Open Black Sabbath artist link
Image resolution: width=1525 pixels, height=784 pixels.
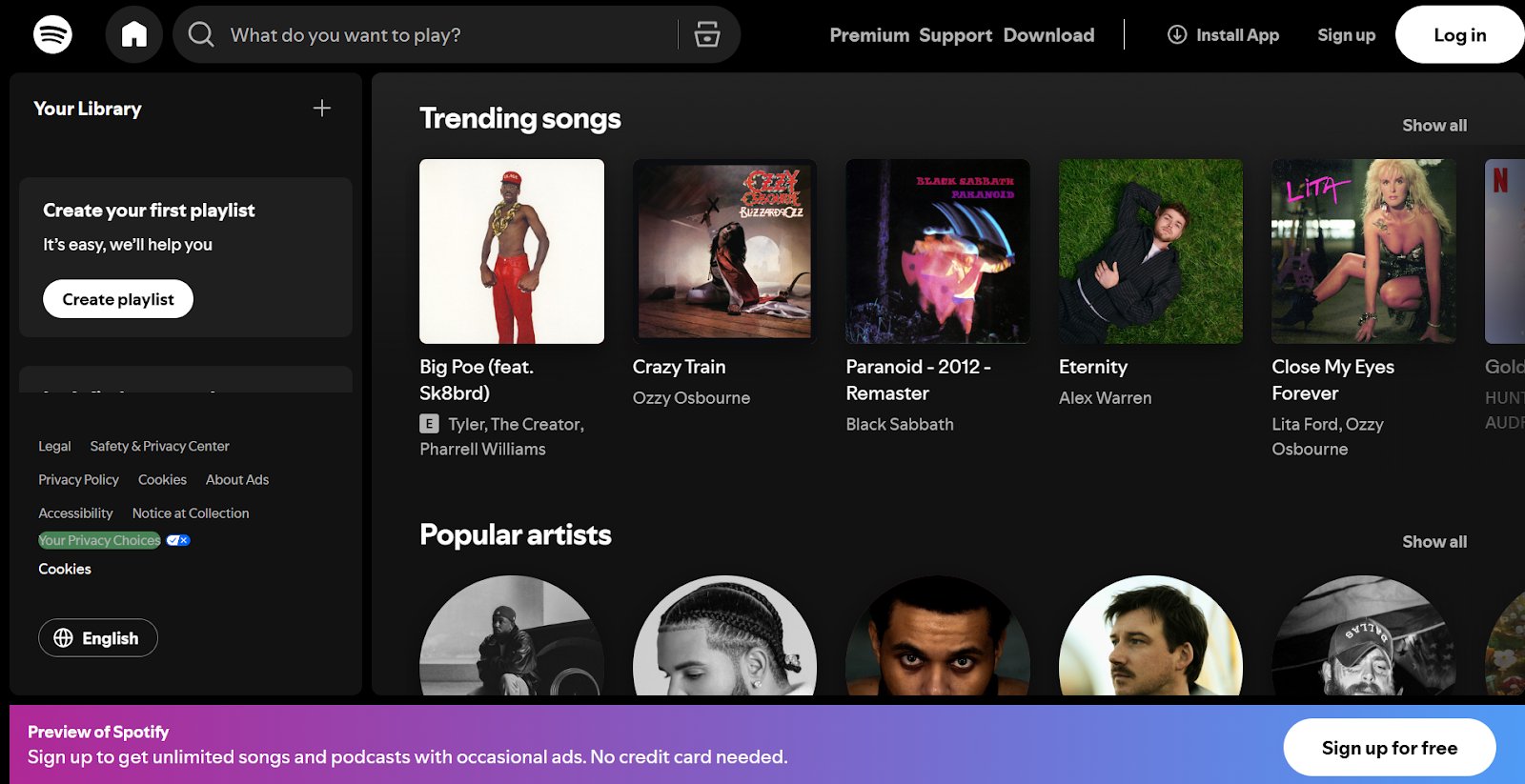pyautogui.click(x=900, y=424)
